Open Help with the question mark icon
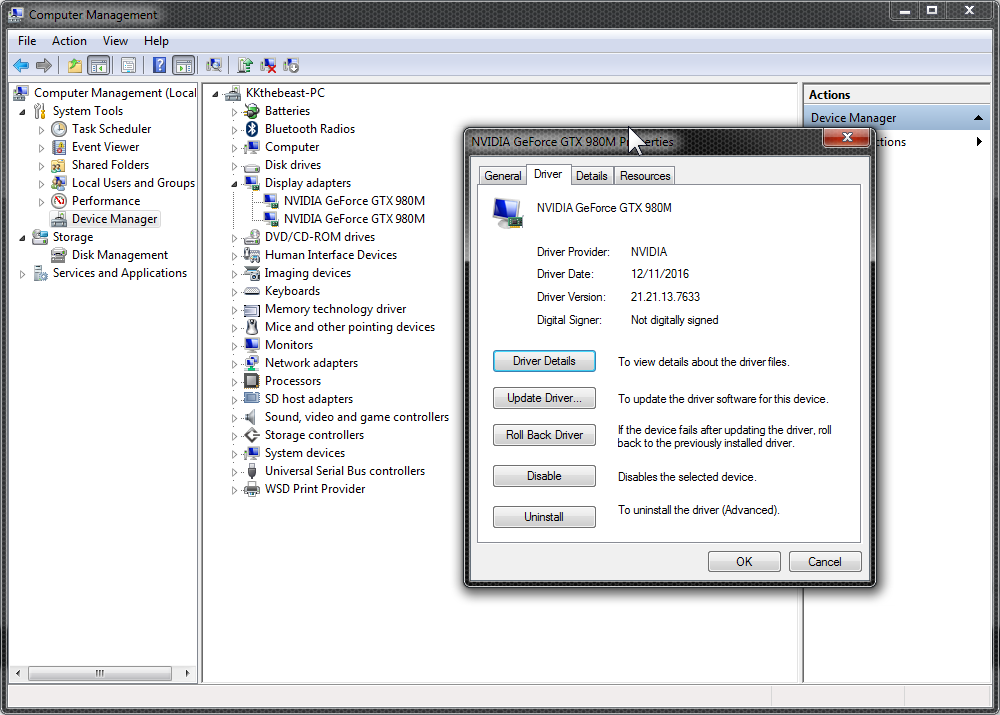 pyautogui.click(x=159, y=65)
